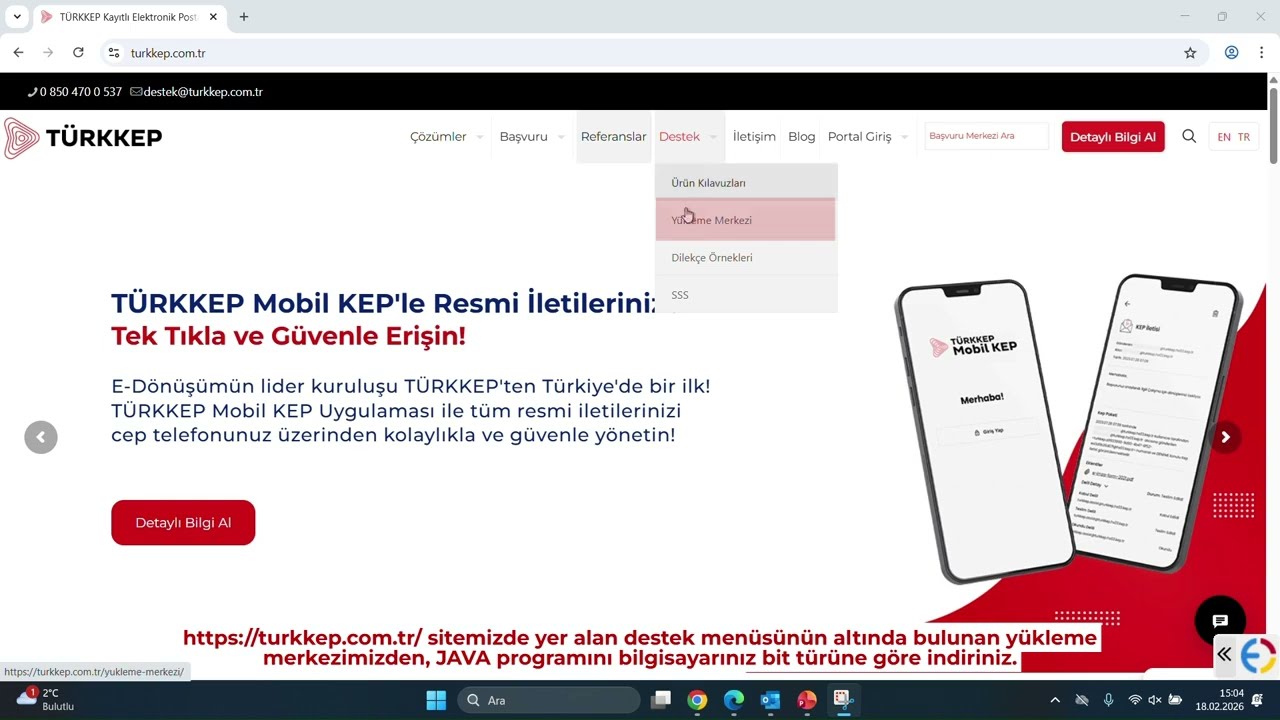Screen dimensions: 1280x720
Task: Reload the page
Action: click(78, 53)
